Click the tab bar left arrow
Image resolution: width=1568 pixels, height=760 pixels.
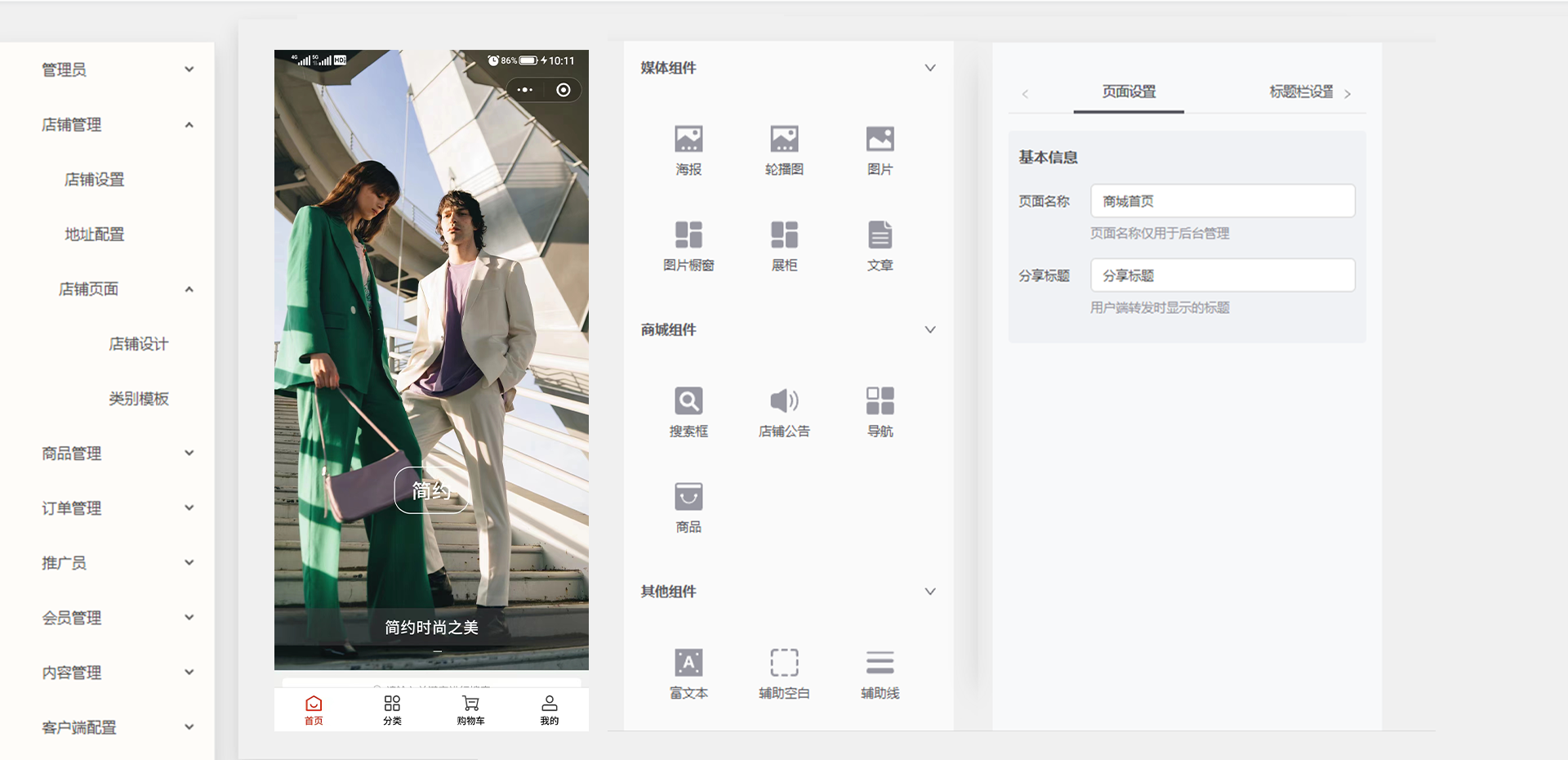[x=1025, y=94]
